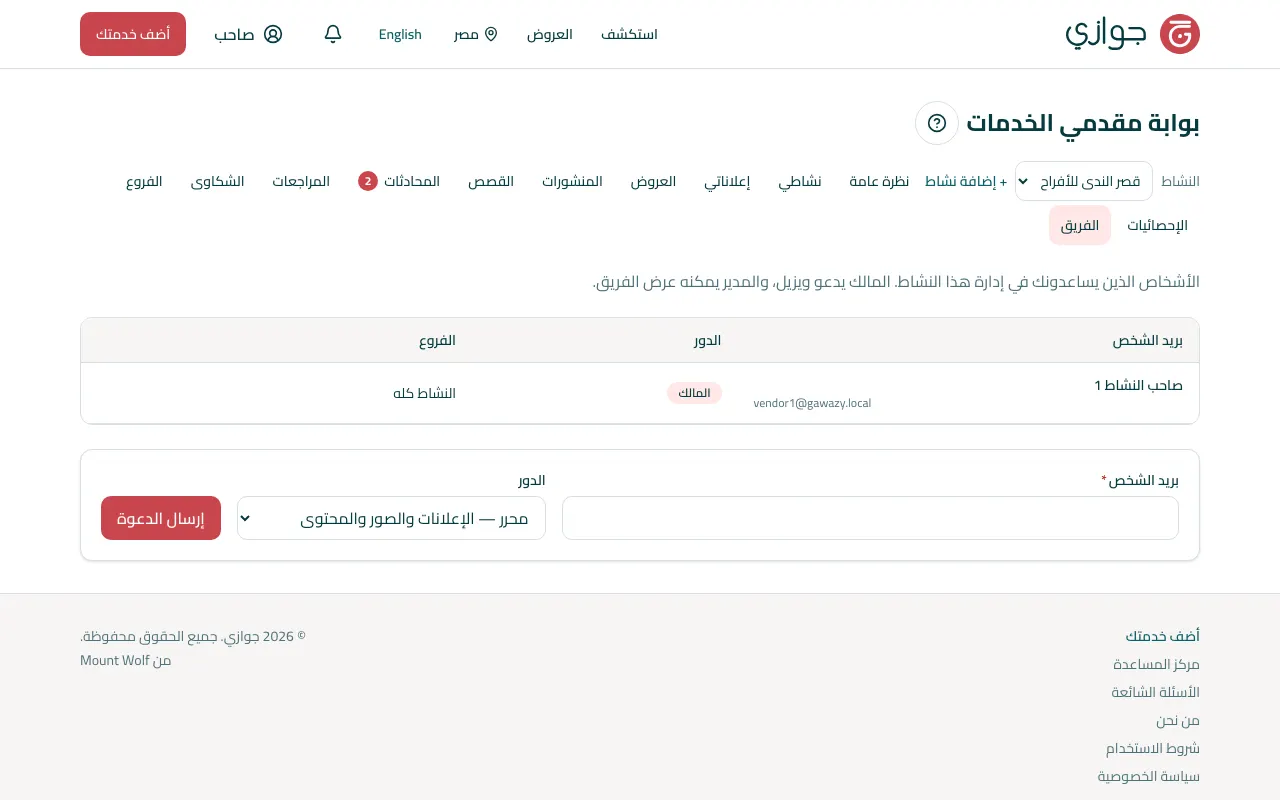Open العروض in the top navigation
Screen dimensions: 1280x800
coord(550,34)
